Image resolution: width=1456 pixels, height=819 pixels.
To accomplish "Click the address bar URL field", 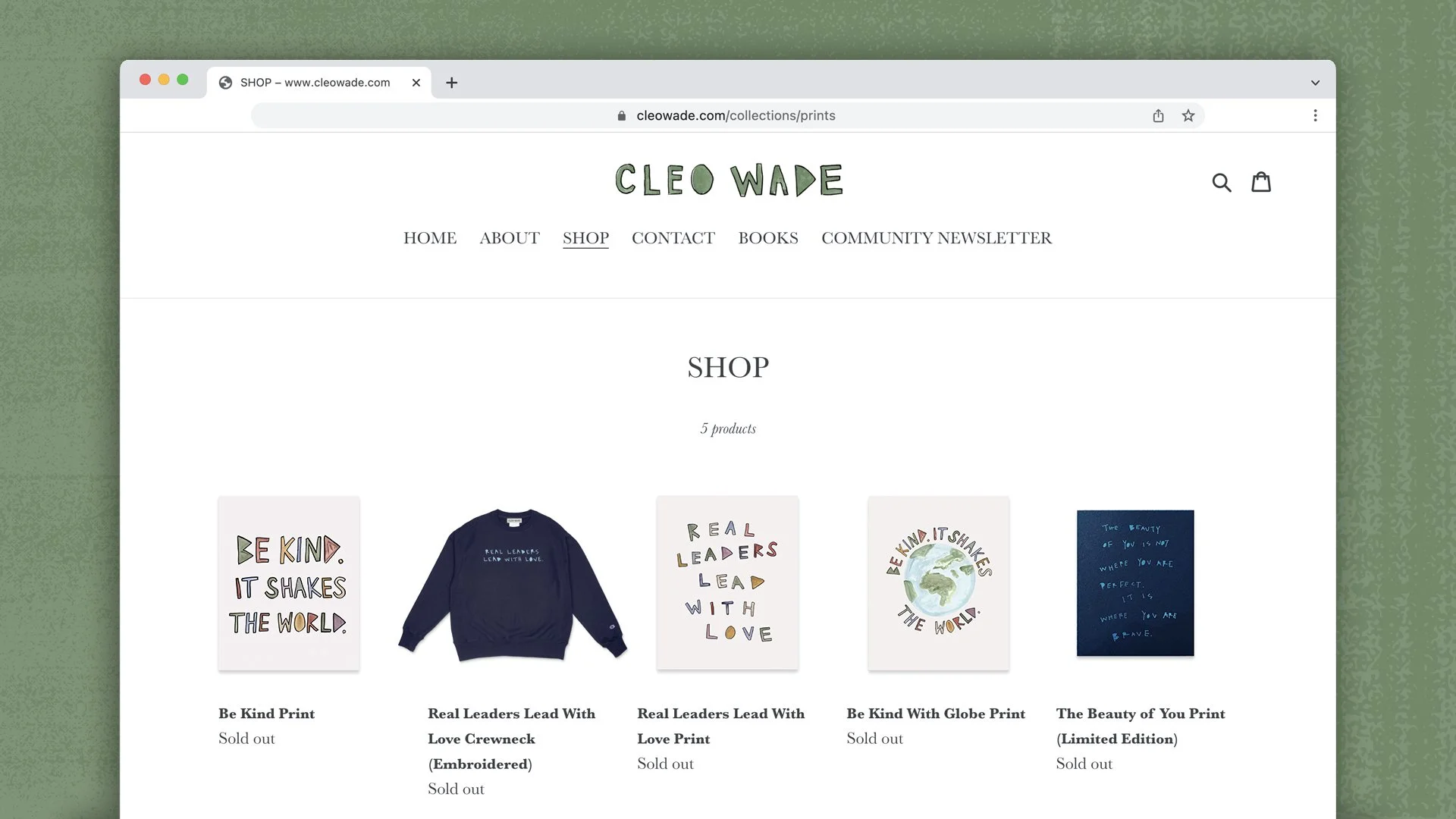I will (x=728, y=115).
